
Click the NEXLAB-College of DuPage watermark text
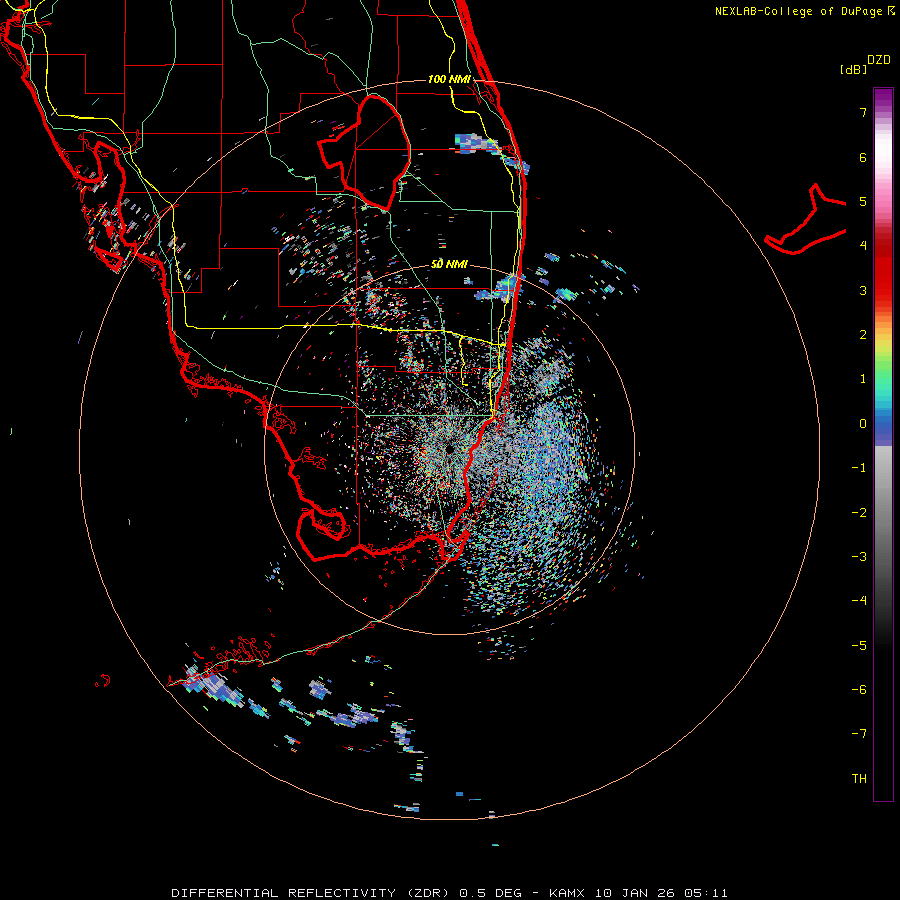[x=804, y=11]
